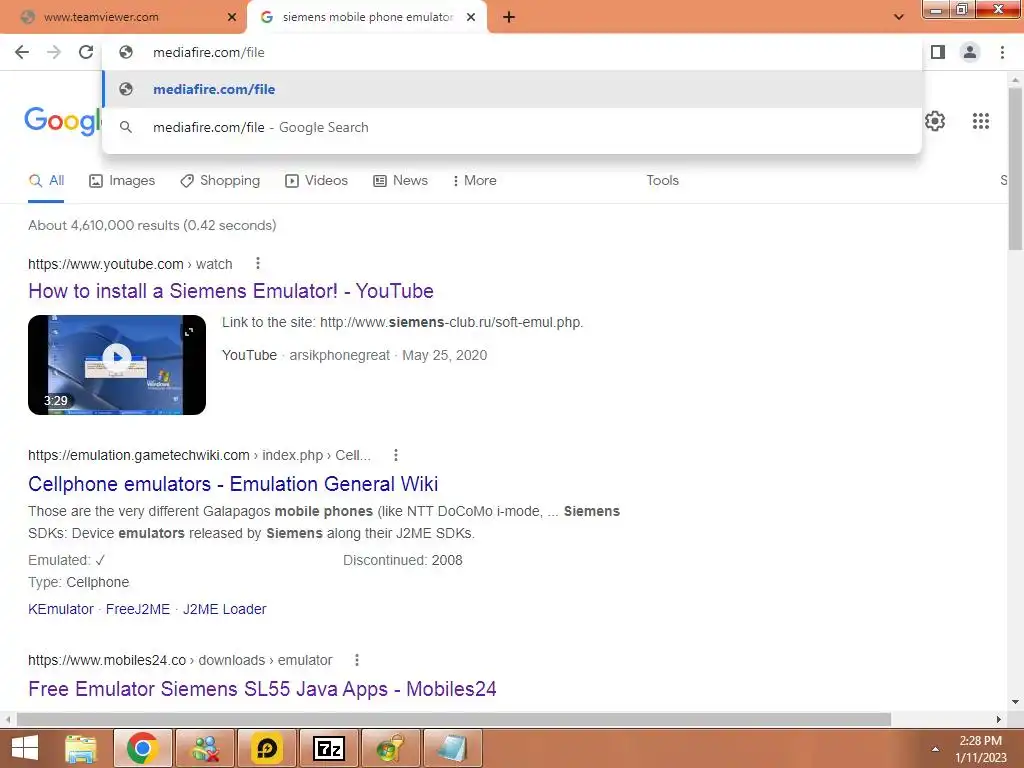Reload the current page
Image resolution: width=1024 pixels, height=768 pixels.
86,52
